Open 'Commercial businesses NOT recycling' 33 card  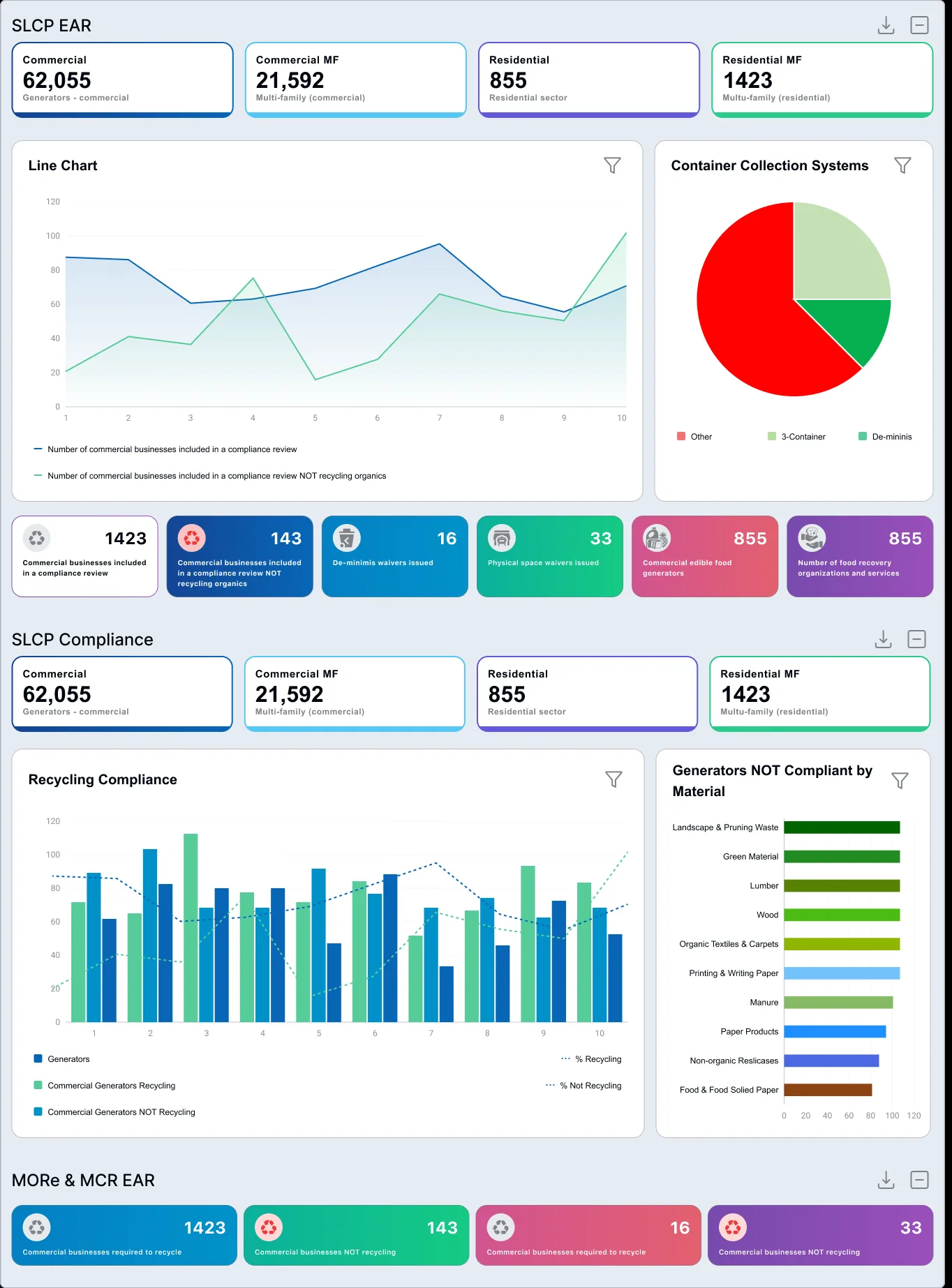[821, 1235]
